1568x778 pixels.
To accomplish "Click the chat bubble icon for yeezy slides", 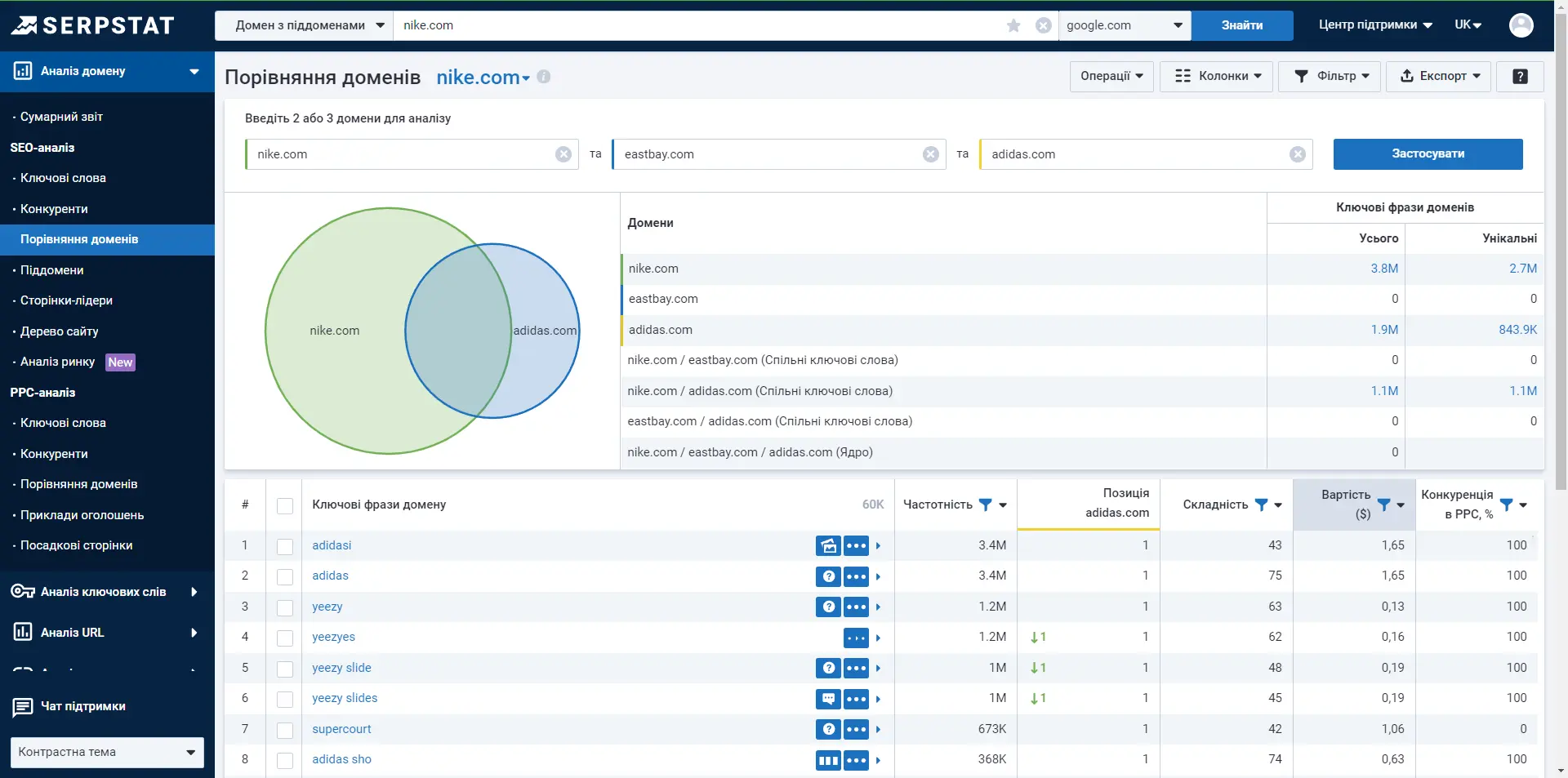I will [828, 699].
